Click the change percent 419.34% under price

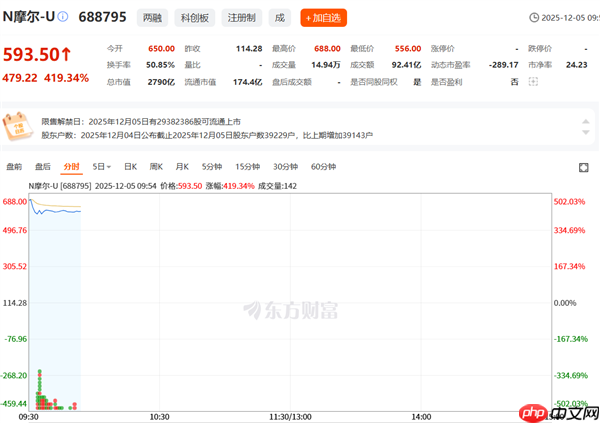pos(67,78)
